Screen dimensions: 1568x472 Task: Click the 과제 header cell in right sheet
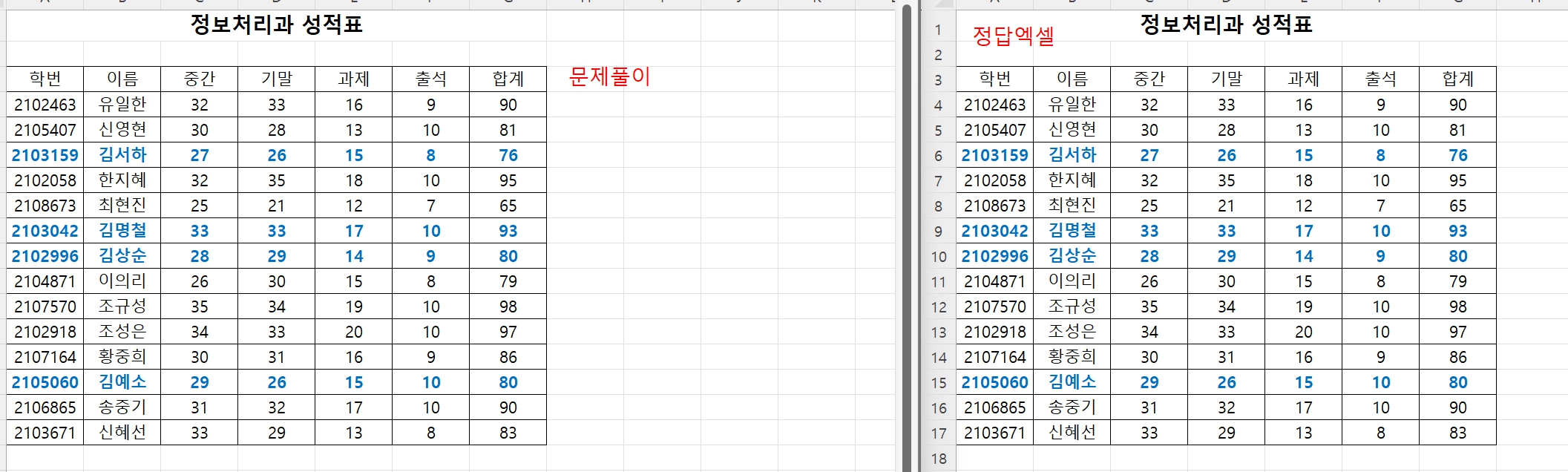point(1303,79)
